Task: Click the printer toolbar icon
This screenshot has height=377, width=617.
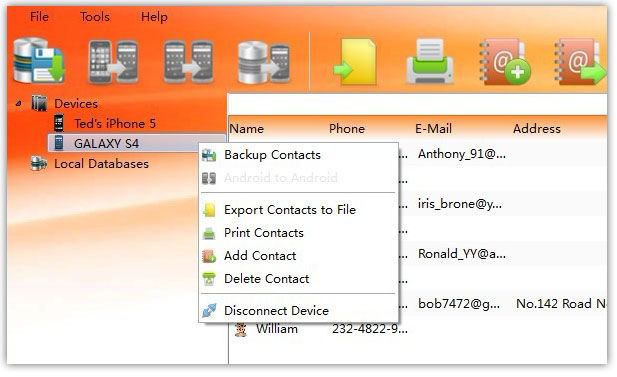Action: [430, 61]
